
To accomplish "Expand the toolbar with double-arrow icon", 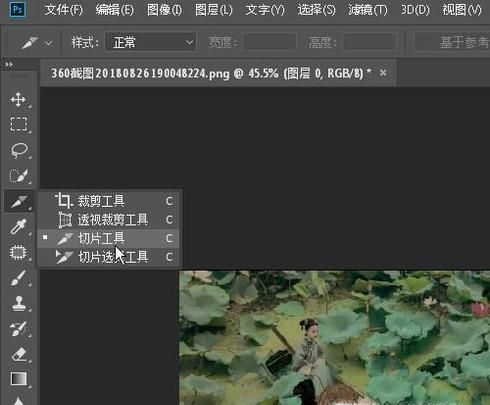I will 9,64.
